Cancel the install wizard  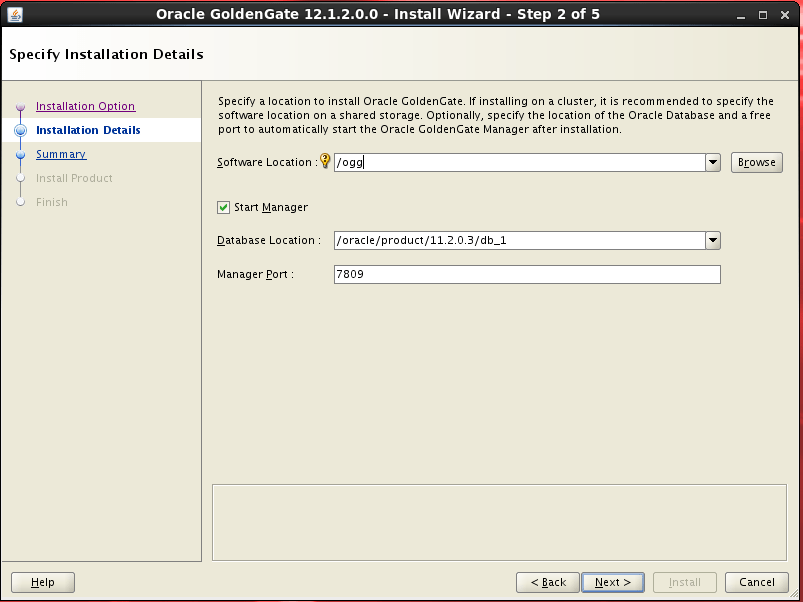point(756,582)
